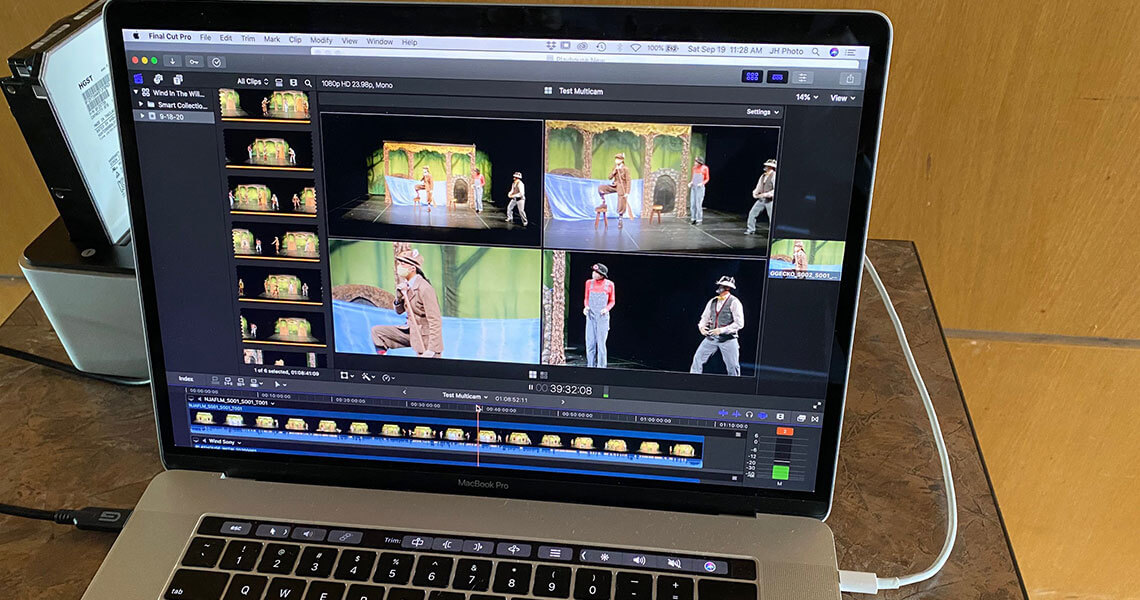
Task: Show the Titles and Generators sidebar
Action: pyautogui.click(x=177, y=80)
